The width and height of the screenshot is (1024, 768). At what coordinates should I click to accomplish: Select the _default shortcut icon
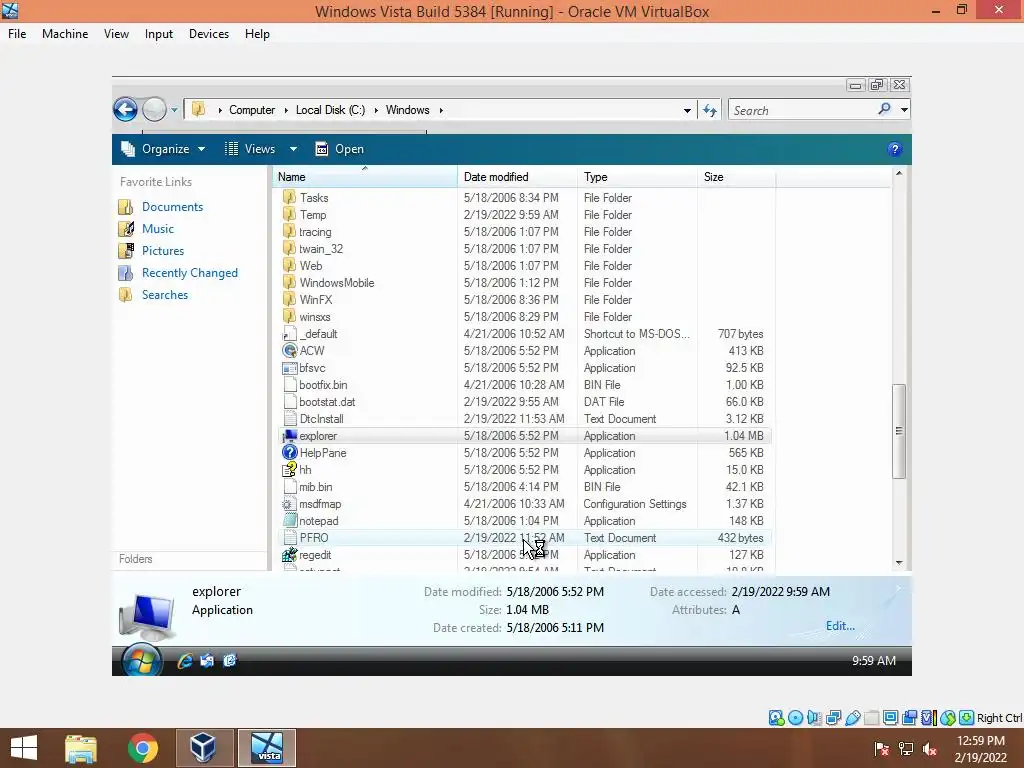pyautogui.click(x=289, y=334)
